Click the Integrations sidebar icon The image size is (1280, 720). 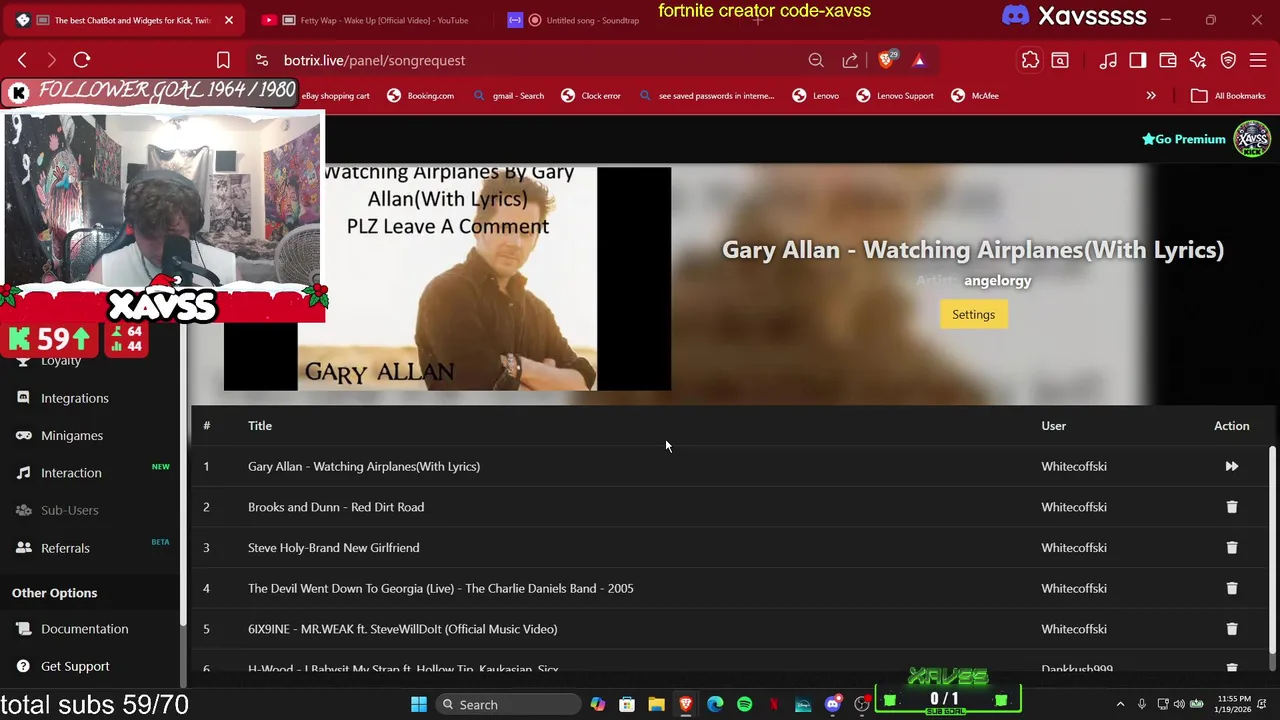tap(23, 398)
